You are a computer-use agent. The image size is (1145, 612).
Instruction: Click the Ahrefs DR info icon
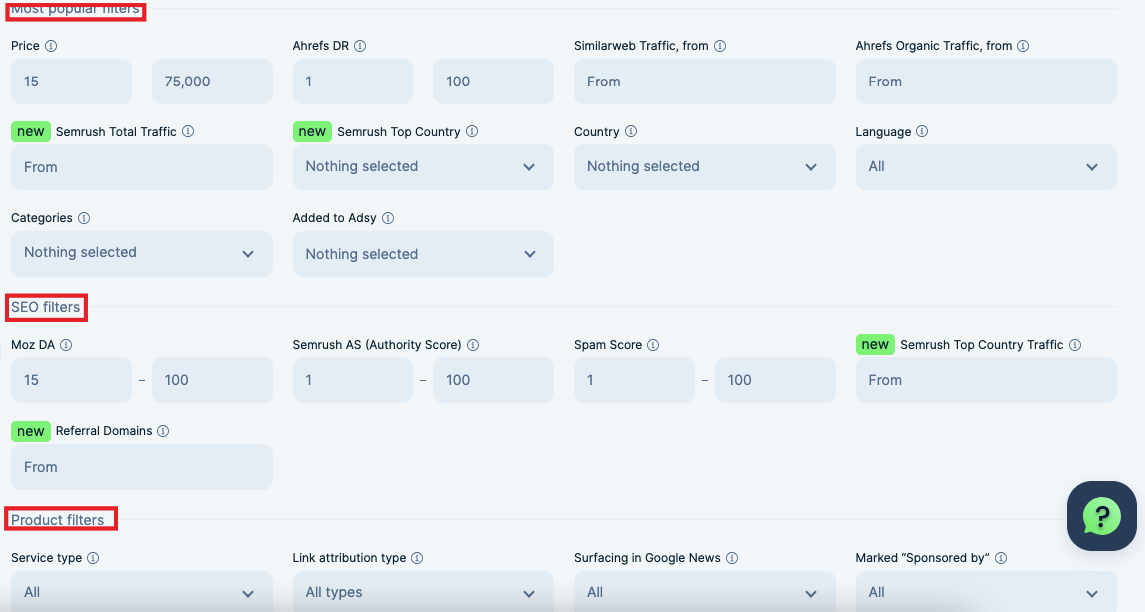[x=360, y=46]
